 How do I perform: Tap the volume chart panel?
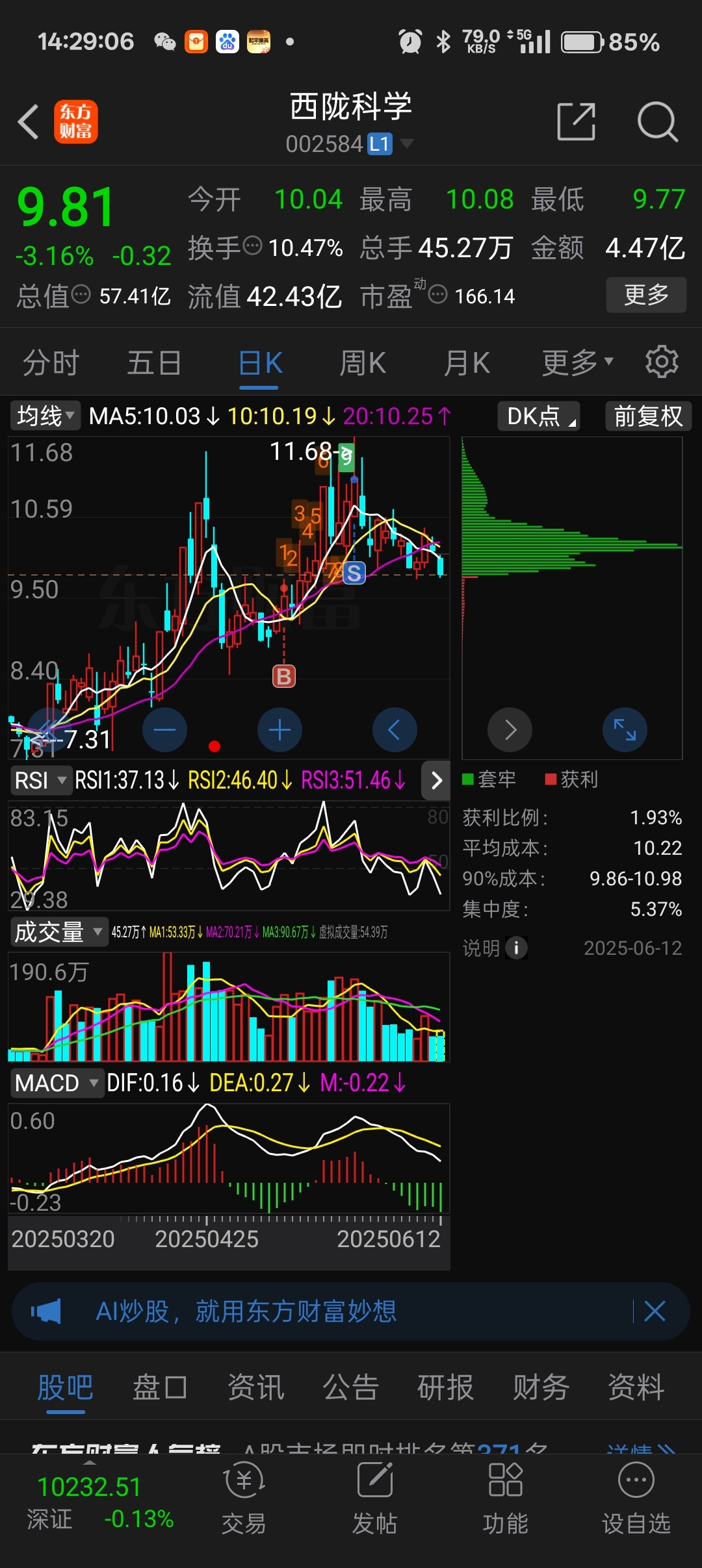pyautogui.click(x=229, y=1007)
